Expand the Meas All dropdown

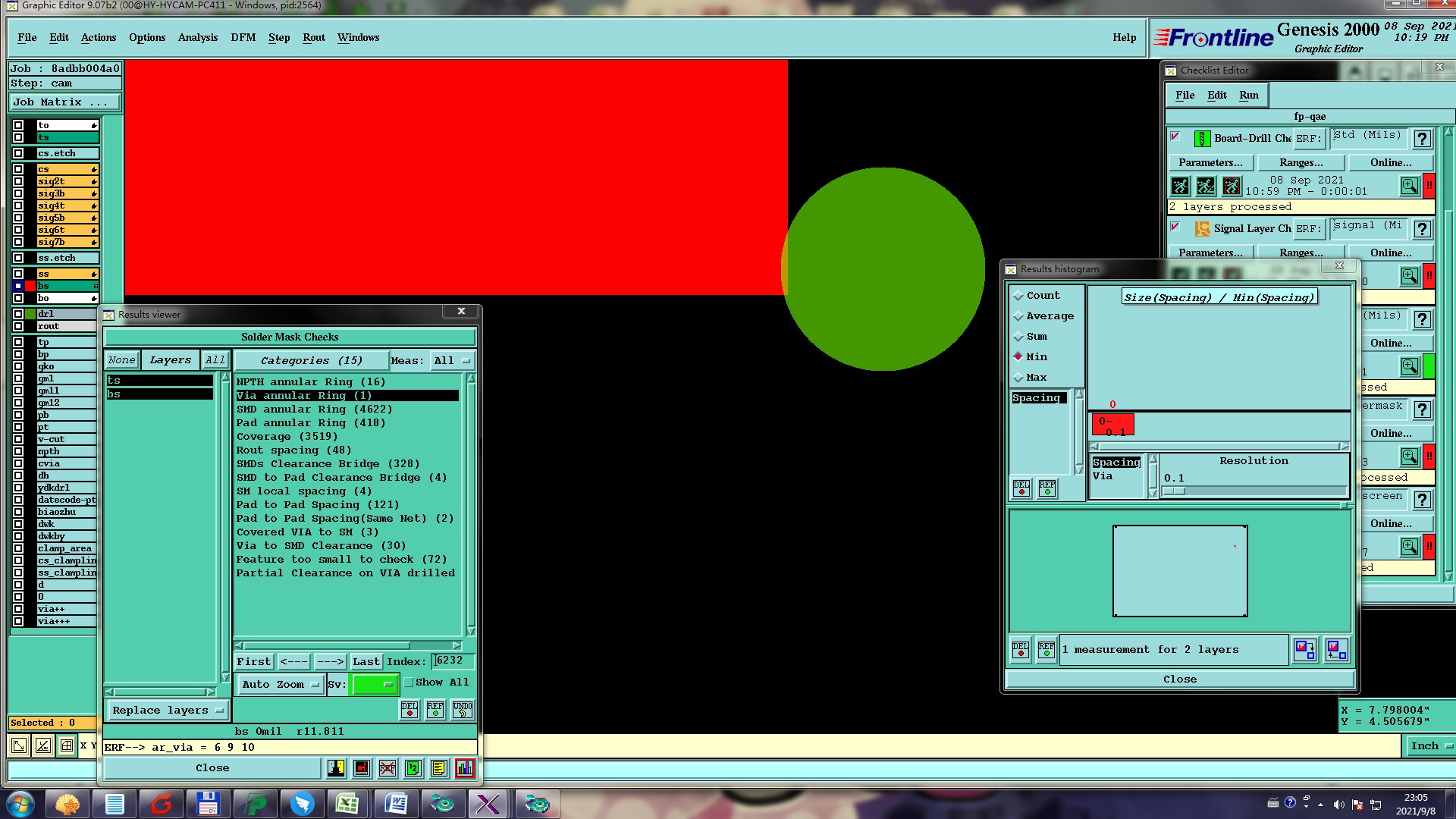click(452, 361)
